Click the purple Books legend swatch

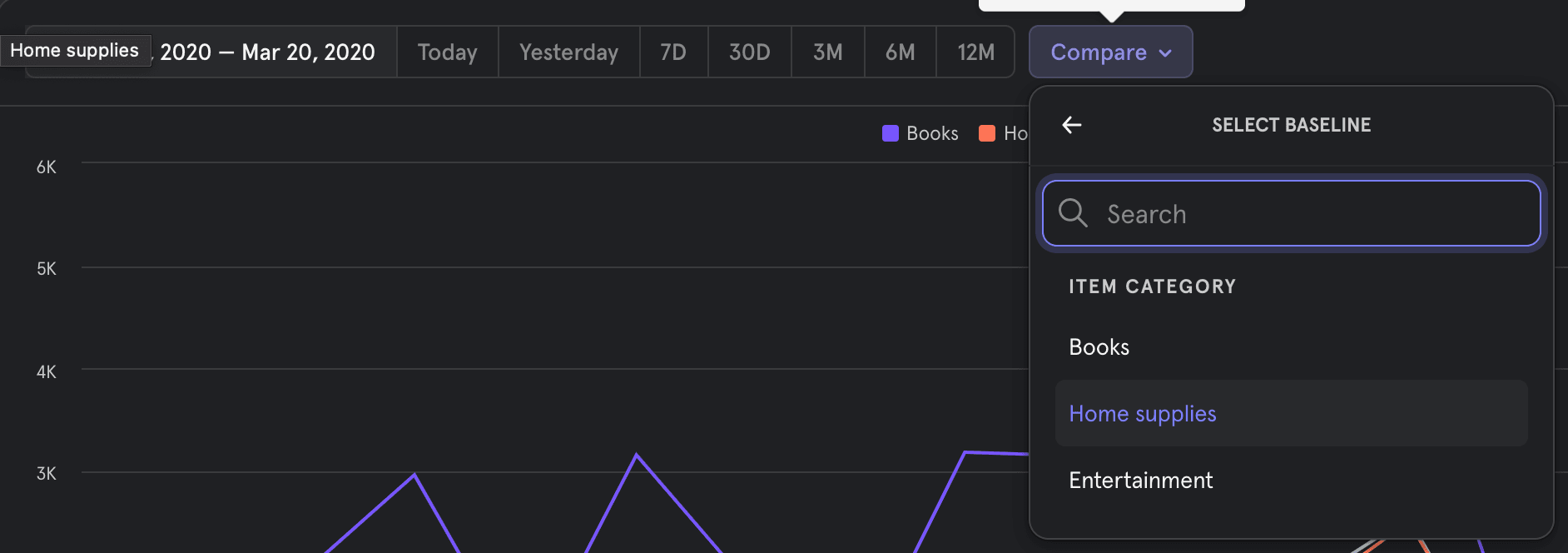[890, 133]
